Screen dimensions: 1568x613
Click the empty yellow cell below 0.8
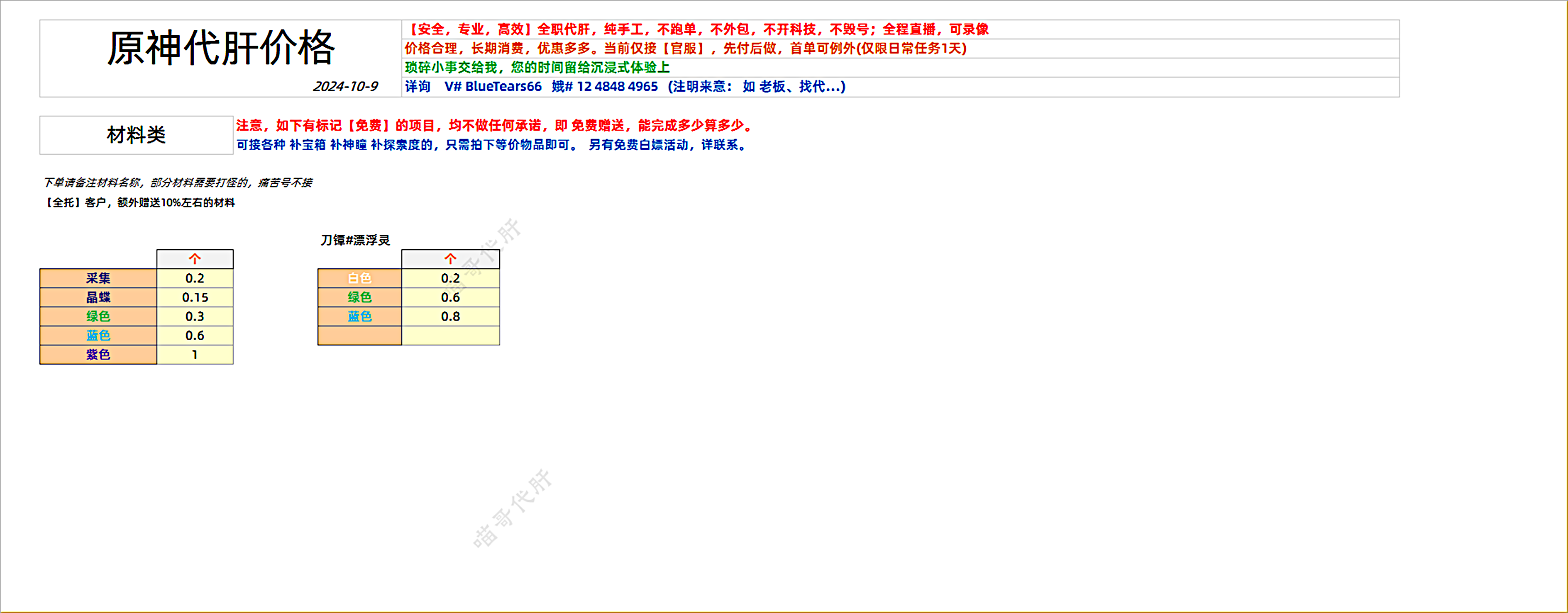pos(450,336)
